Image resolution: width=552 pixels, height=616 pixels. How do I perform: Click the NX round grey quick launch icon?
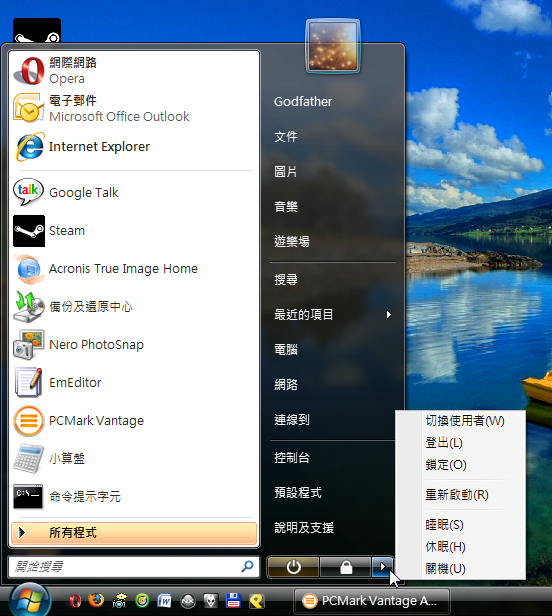187,601
